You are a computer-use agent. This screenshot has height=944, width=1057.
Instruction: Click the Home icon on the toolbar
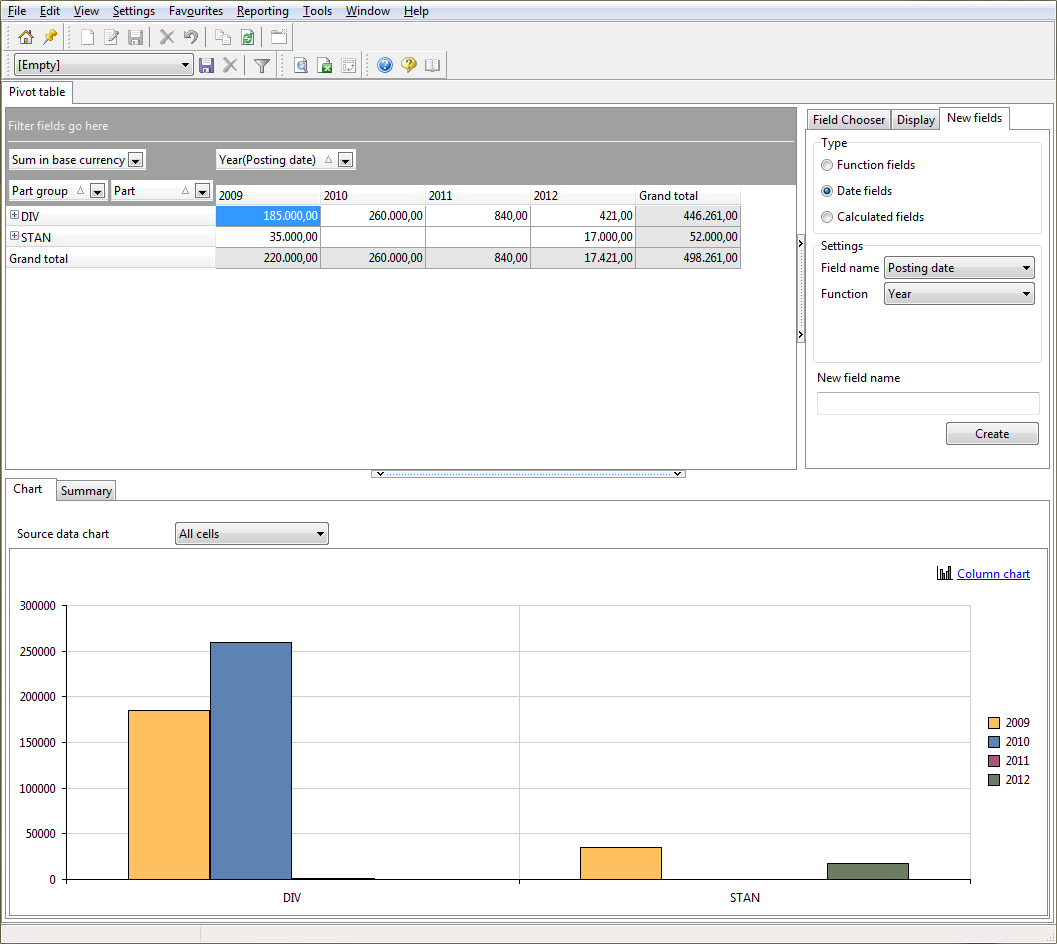(26, 37)
